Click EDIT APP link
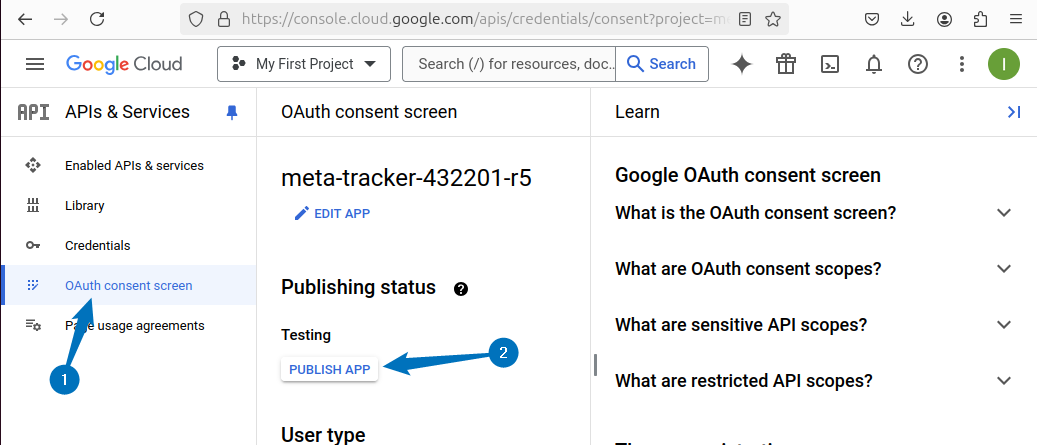This screenshot has height=445, width=1037. pos(332,214)
